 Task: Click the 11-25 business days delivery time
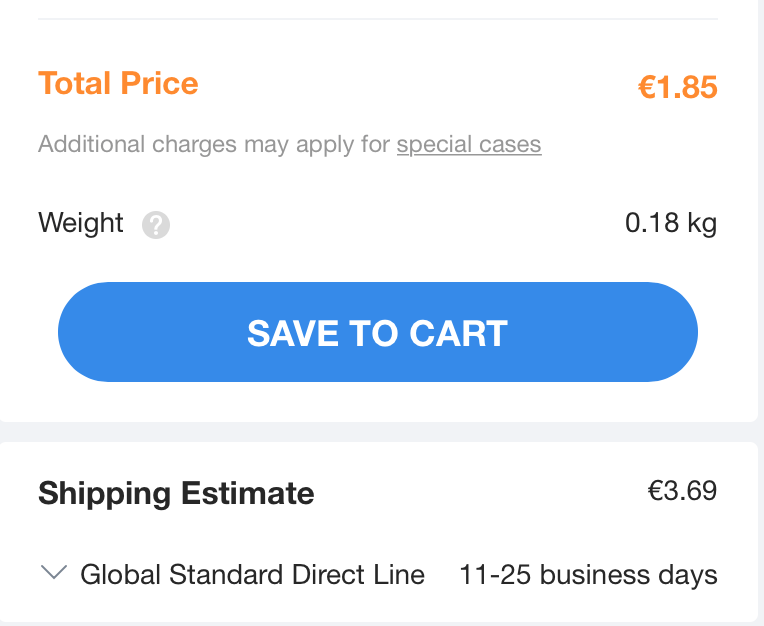(x=588, y=574)
